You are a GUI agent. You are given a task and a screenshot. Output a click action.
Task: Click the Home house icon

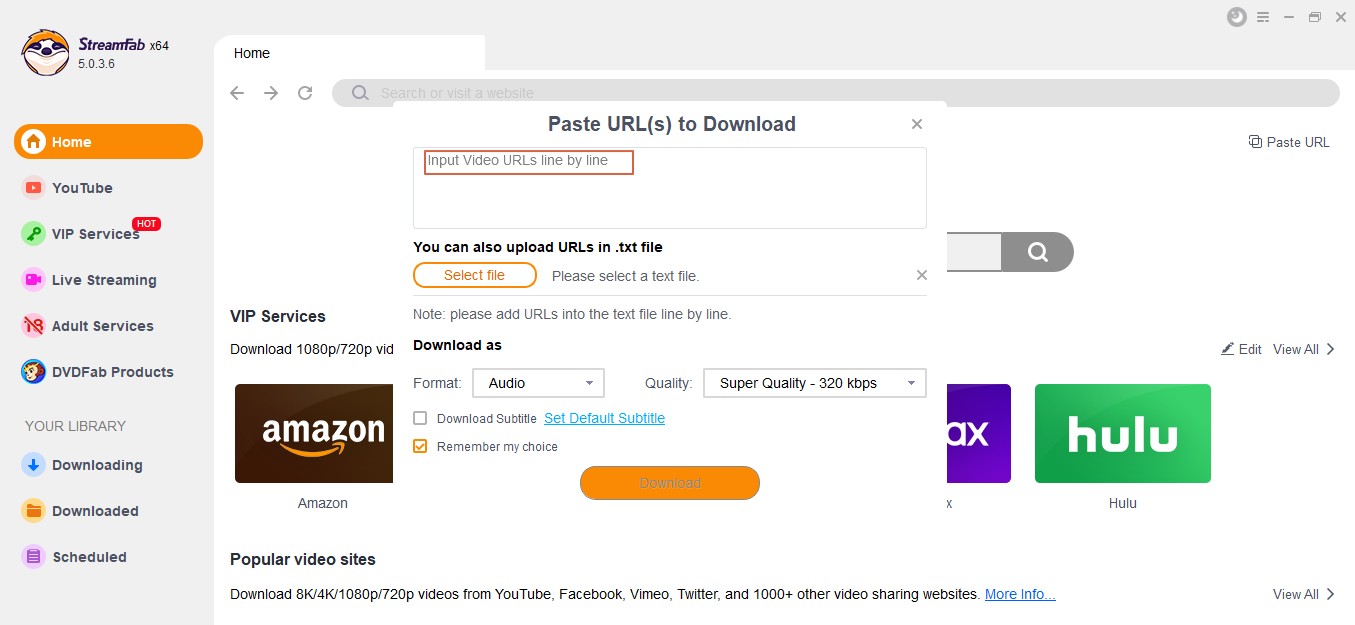pyautogui.click(x=34, y=142)
